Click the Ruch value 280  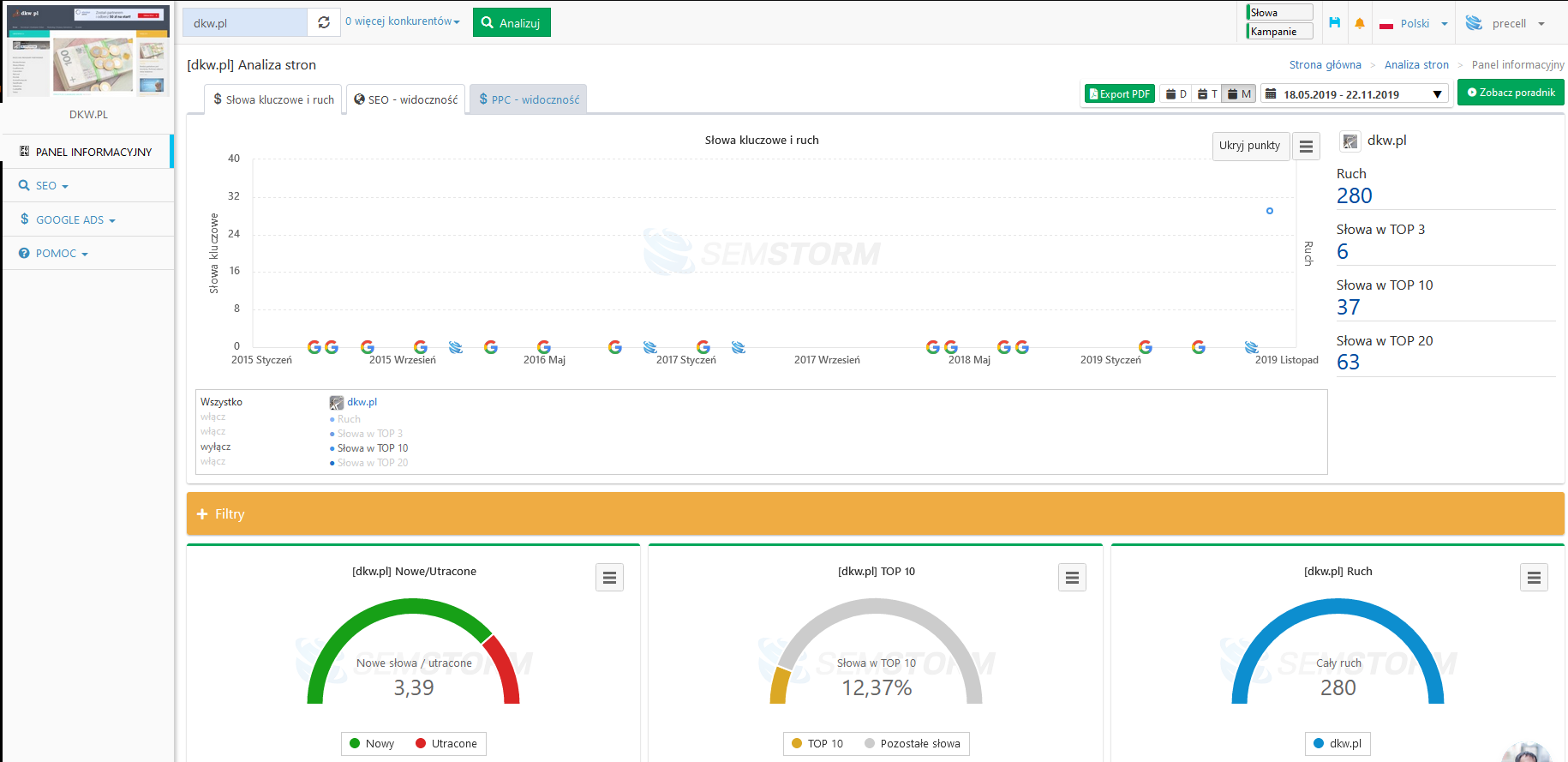(1354, 196)
